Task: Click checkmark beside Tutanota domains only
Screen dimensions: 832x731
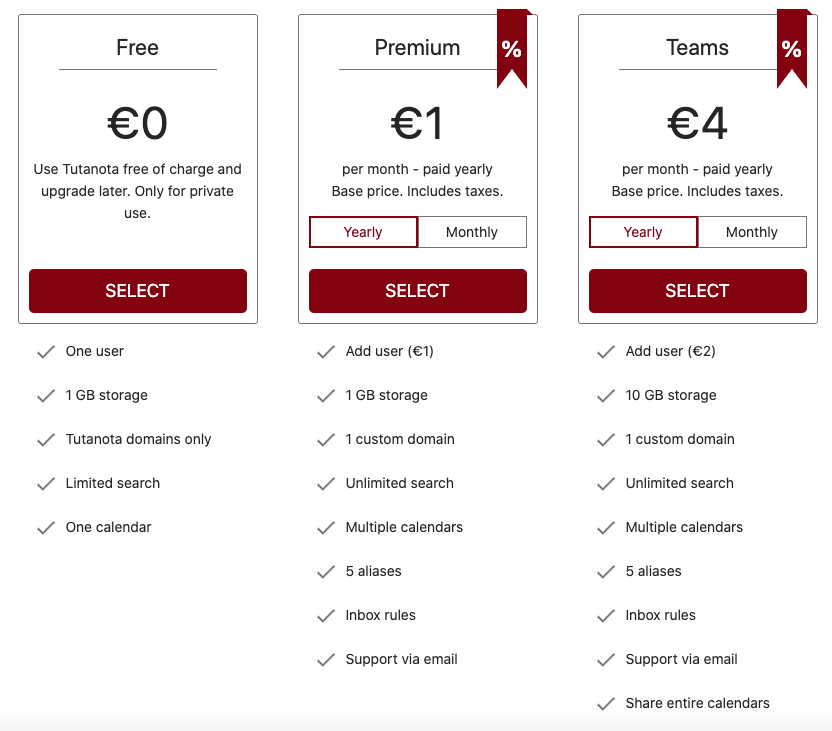Action: tap(46, 440)
